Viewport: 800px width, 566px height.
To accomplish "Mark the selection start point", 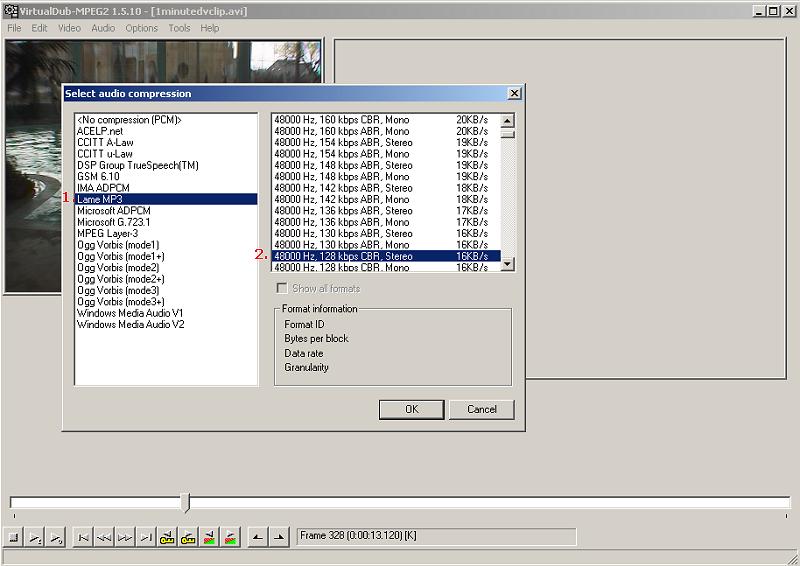I will 258,537.
